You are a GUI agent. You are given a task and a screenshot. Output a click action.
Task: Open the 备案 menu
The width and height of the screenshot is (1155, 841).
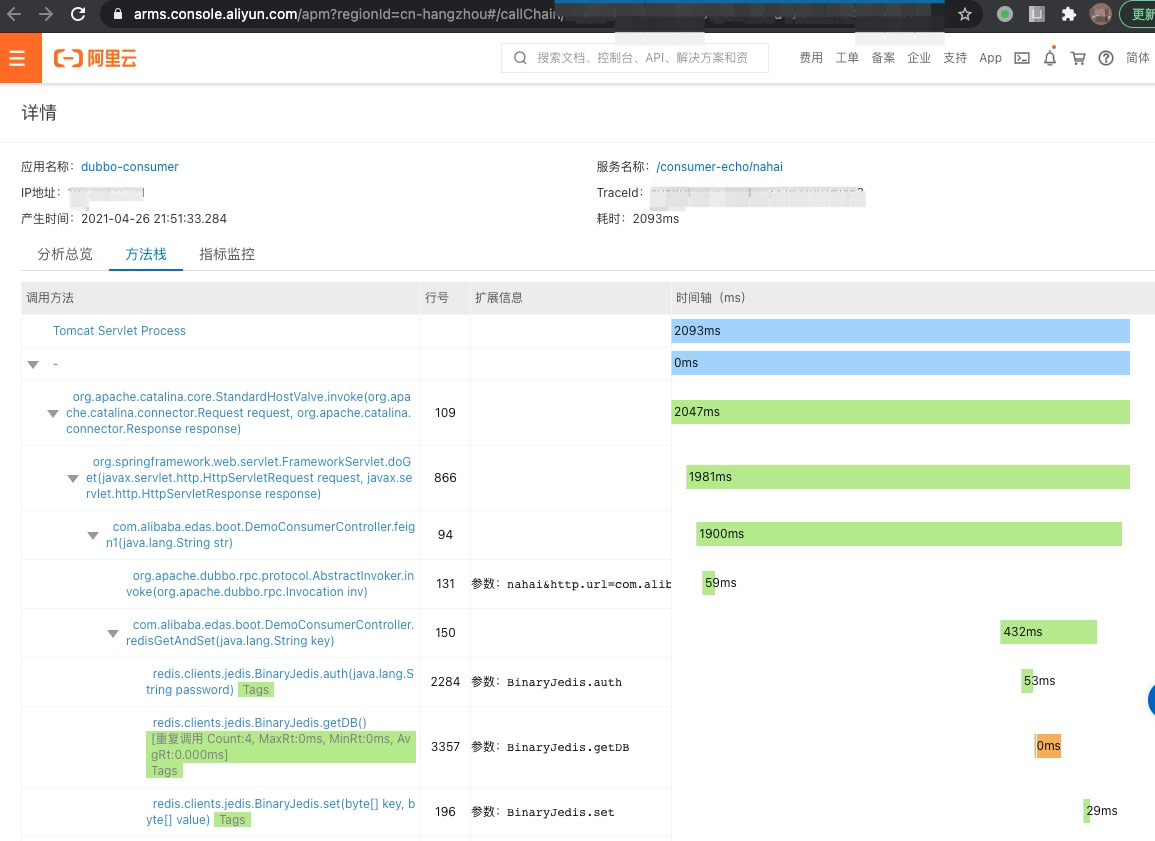coord(883,58)
